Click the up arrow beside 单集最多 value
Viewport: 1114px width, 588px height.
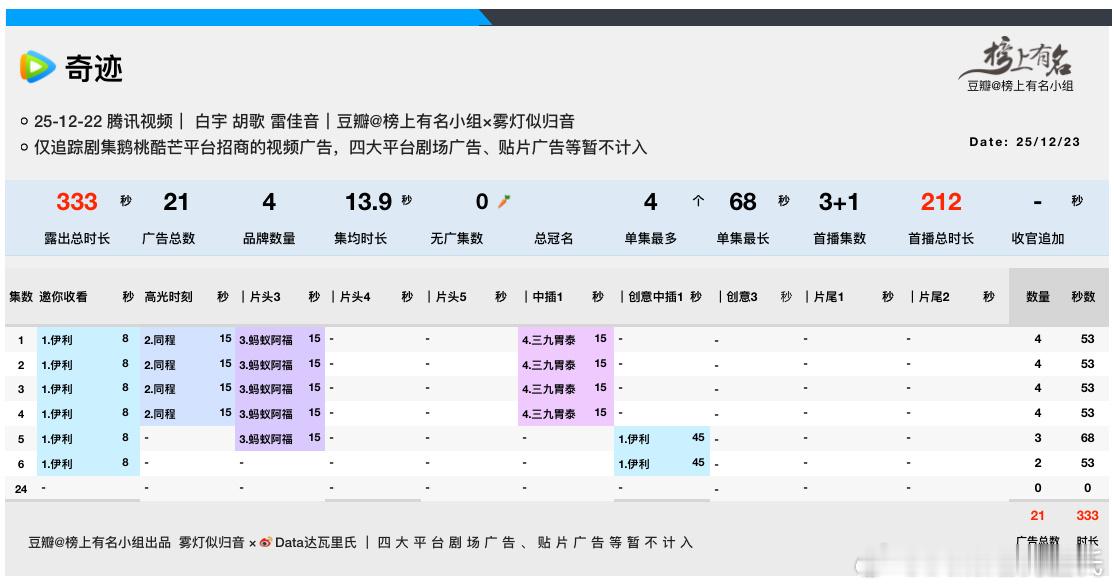point(698,202)
